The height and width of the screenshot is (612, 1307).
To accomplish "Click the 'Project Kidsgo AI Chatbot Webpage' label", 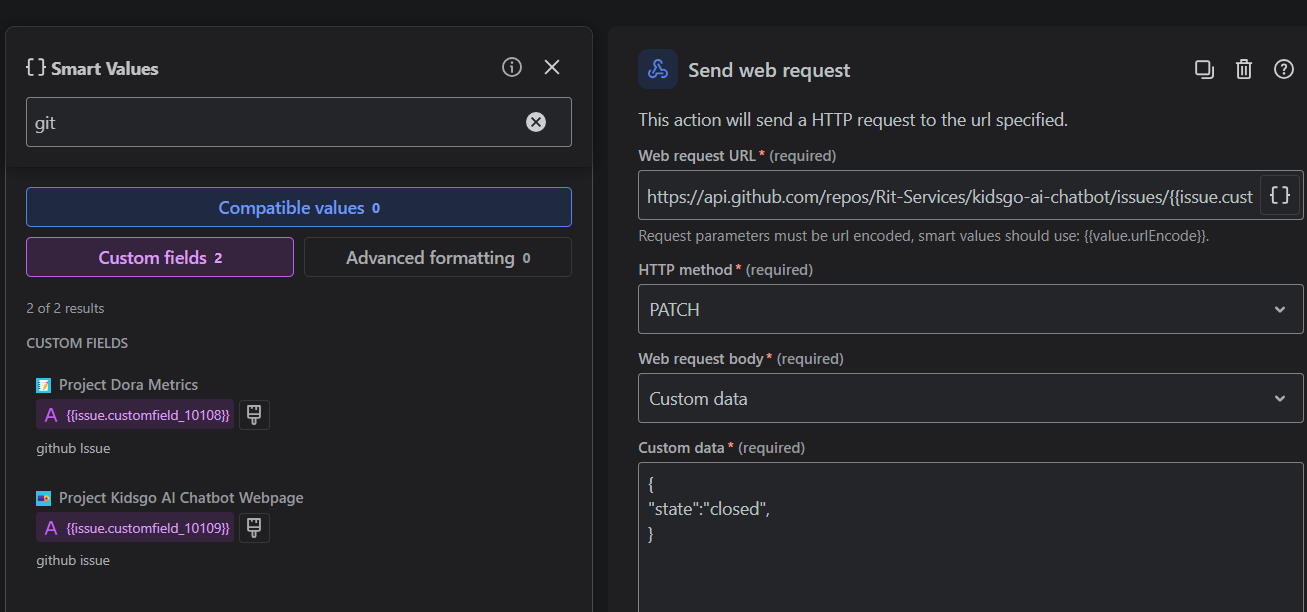I will click(181, 498).
